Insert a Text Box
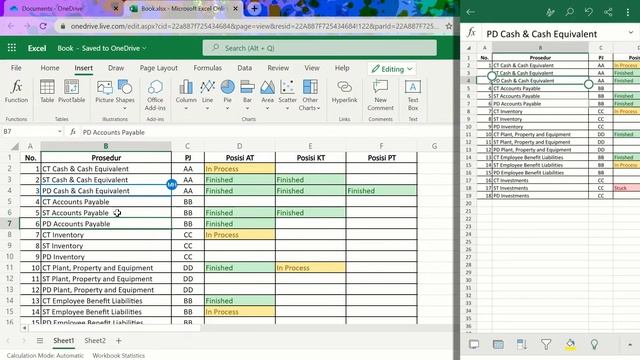The image size is (640, 360). tap(413, 96)
